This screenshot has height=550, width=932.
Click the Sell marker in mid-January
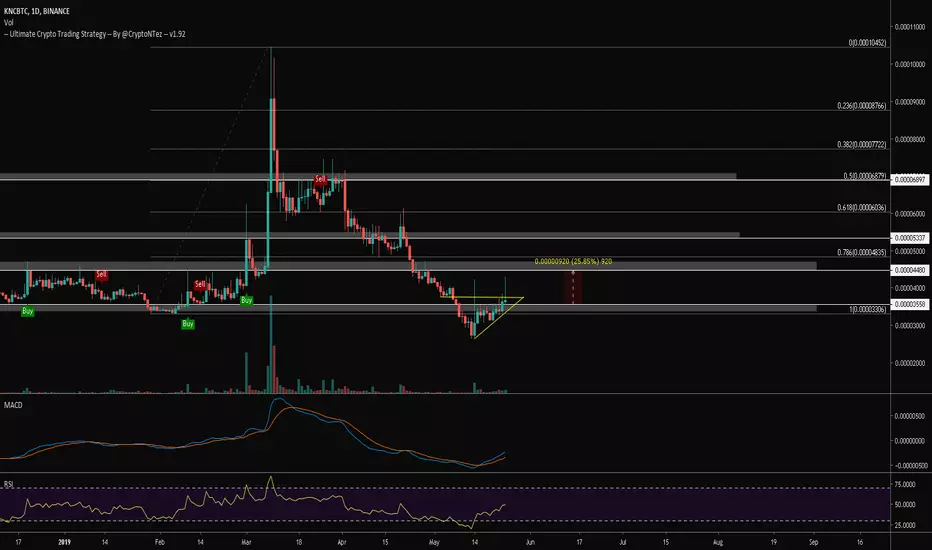tap(102, 275)
